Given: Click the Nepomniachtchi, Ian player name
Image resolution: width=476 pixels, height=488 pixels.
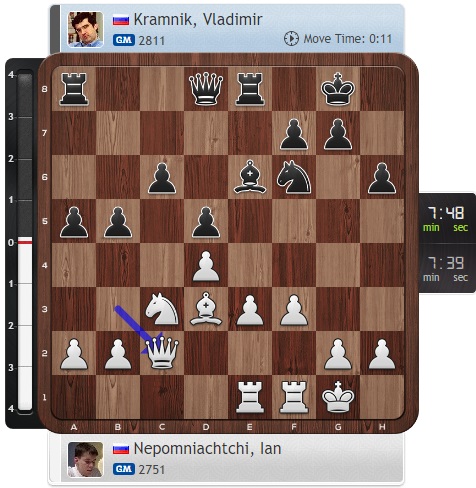Looking at the screenshot, I should point(207,449).
